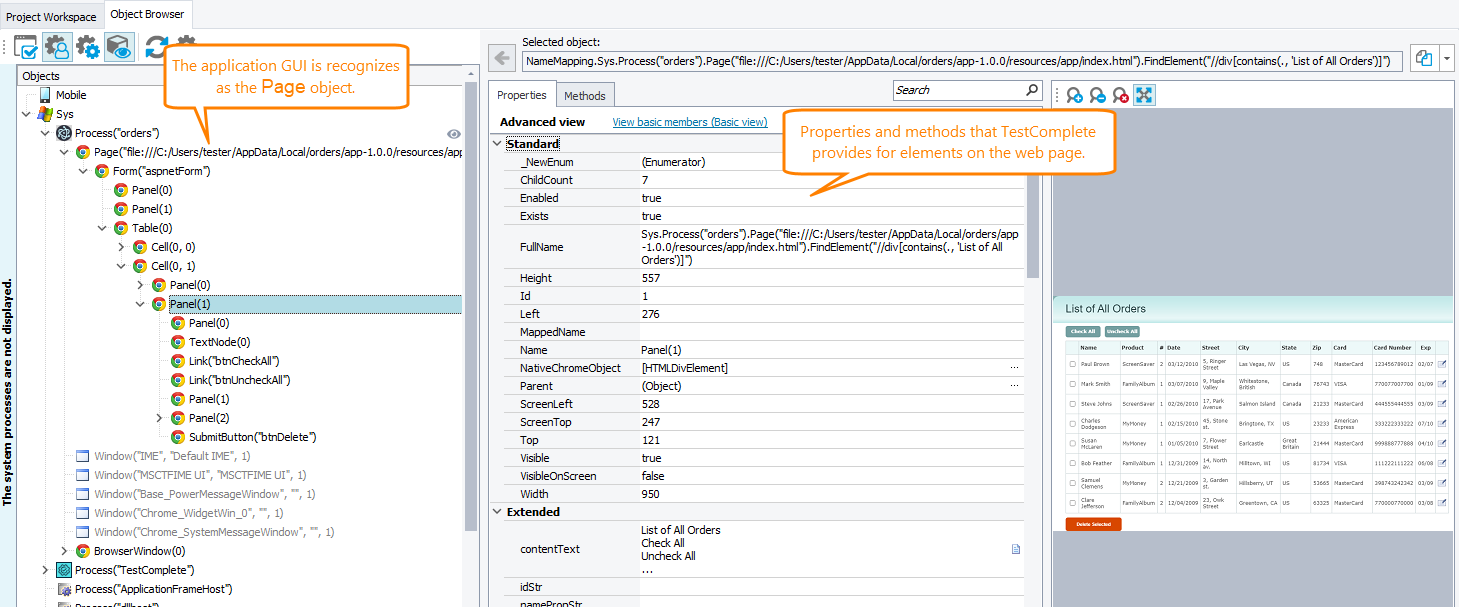Click the gear settings icon in the toolbar
The width and height of the screenshot is (1459, 607).
[87, 47]
